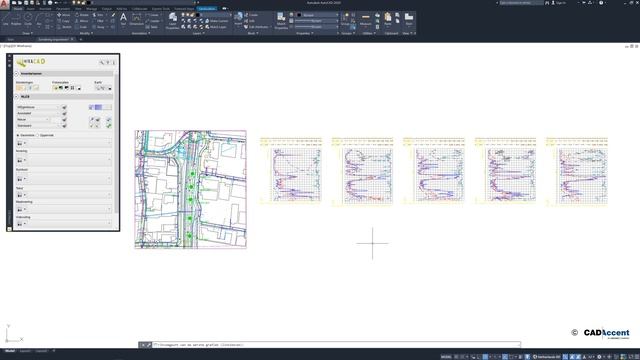Activate the Scale command
Image resolution: width=640 pixels, height=360 pixels.
point(81,27)
